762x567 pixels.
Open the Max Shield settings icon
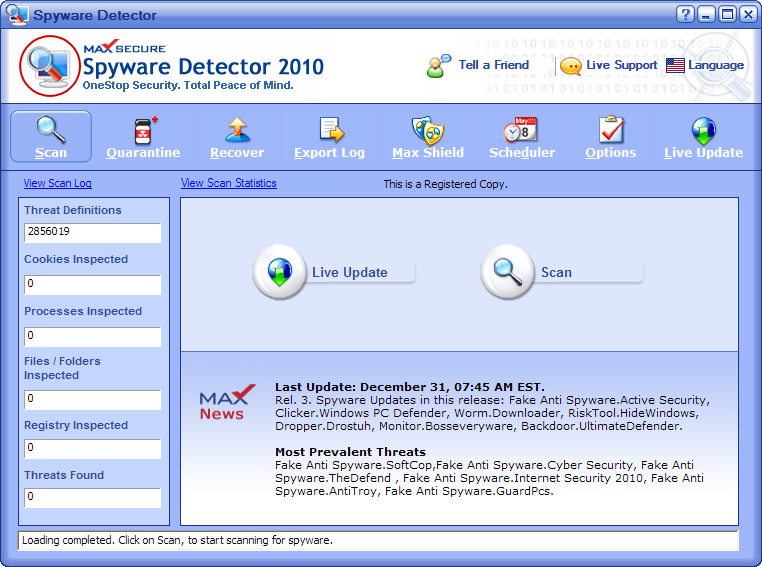coord(427,131)
